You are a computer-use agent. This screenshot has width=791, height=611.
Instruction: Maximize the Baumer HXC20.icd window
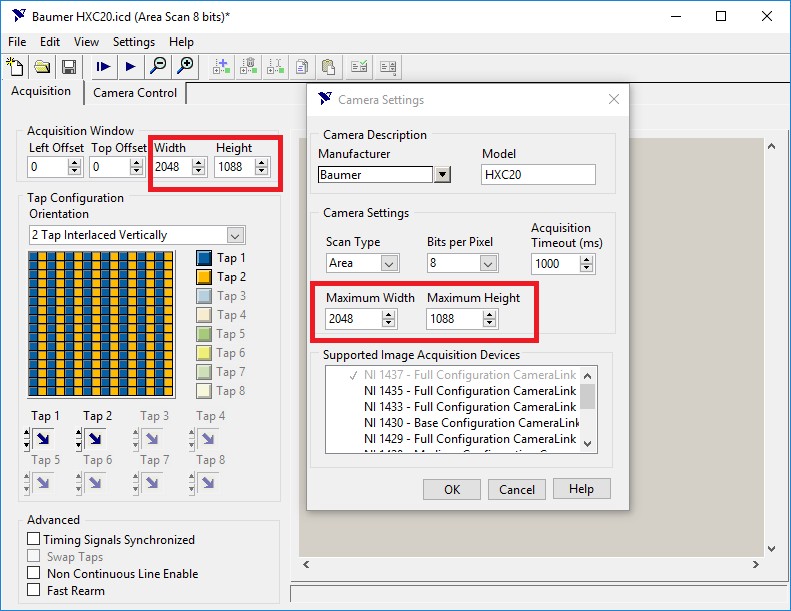point(721,16)
